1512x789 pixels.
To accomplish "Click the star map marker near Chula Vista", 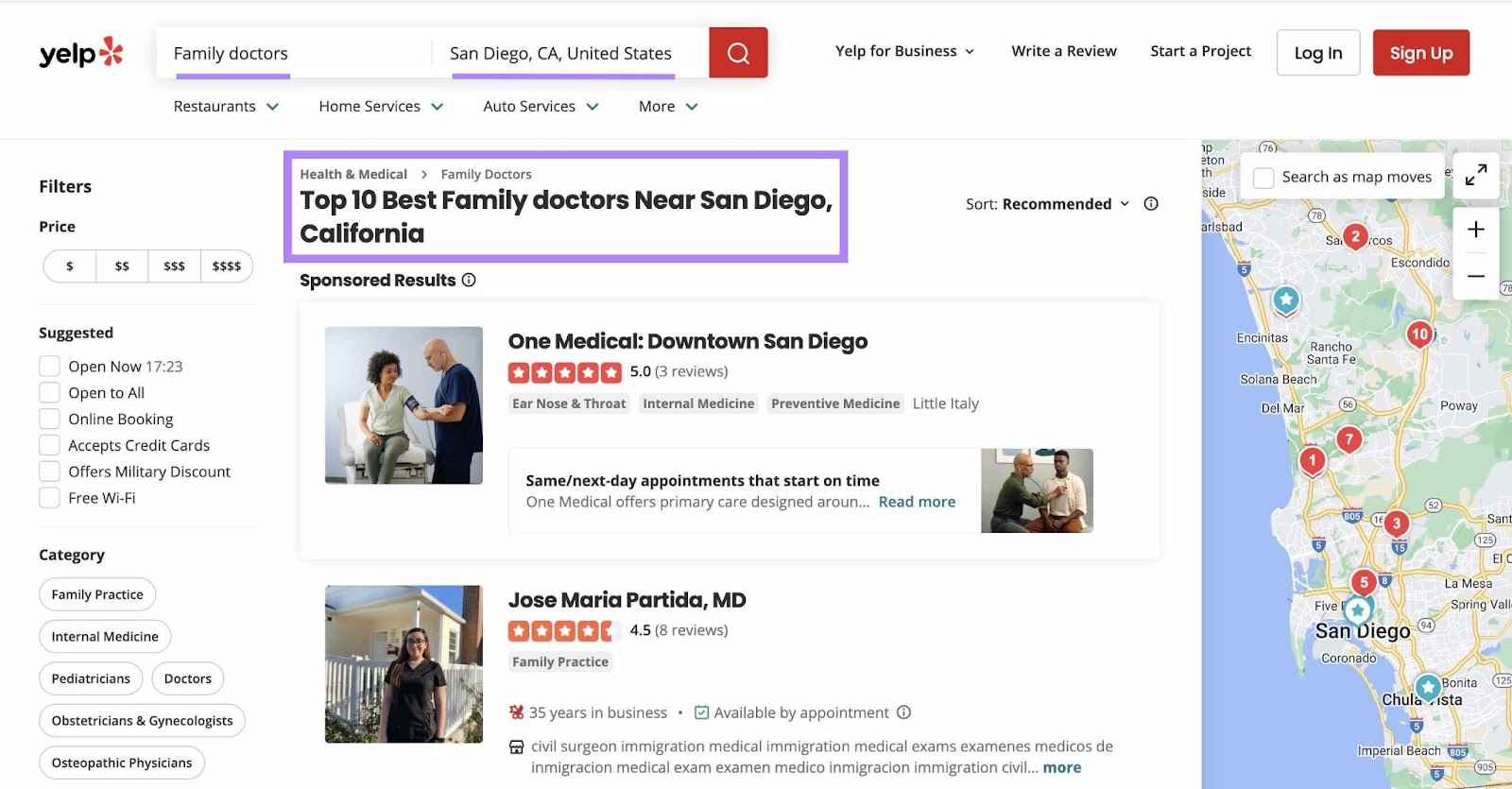I will [1428, 687].
